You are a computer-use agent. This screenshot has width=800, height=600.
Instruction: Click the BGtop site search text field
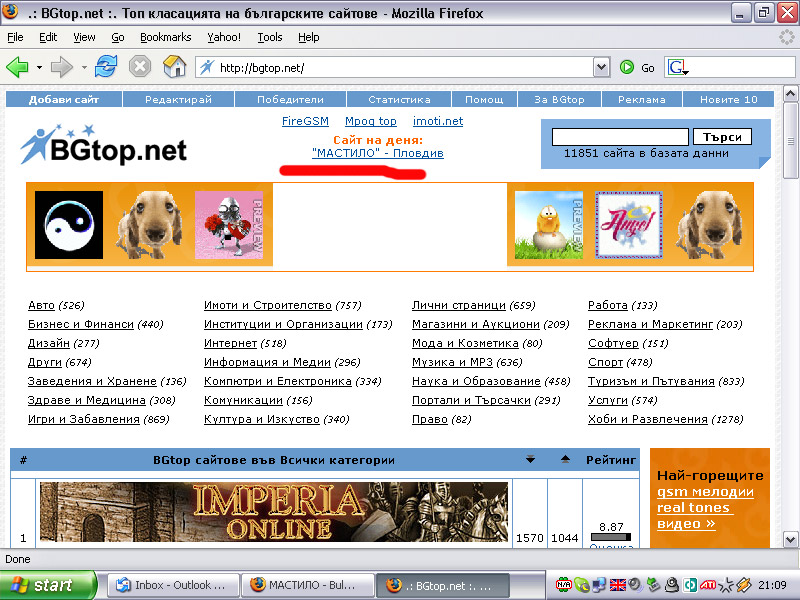click(x=620, y=137)
